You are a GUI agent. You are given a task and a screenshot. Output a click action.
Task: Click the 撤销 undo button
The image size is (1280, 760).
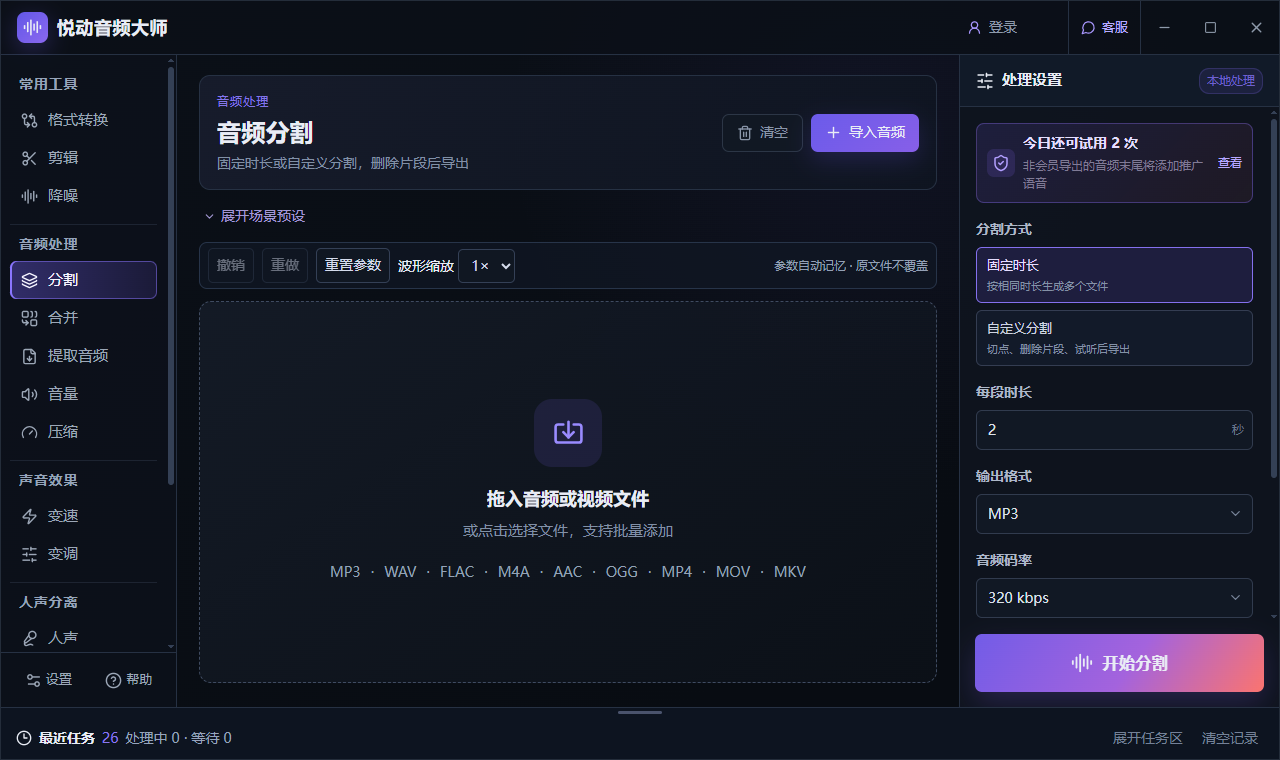(231, 266)
